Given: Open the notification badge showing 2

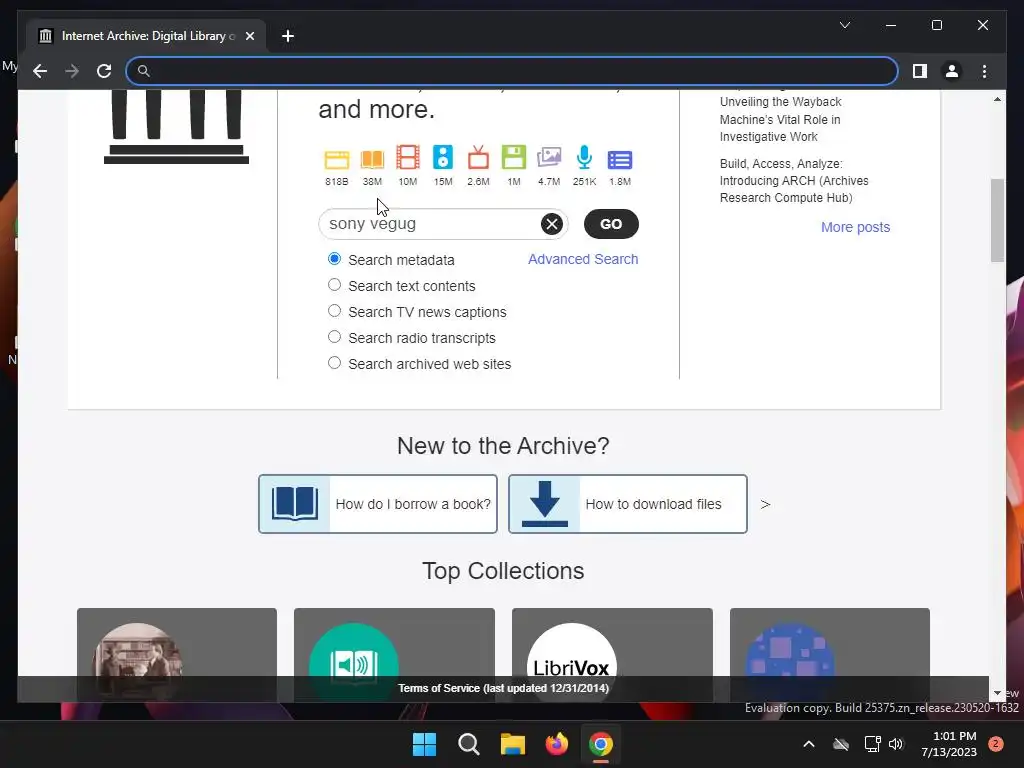Looking at the screenshot, I should tap(996, 744).
